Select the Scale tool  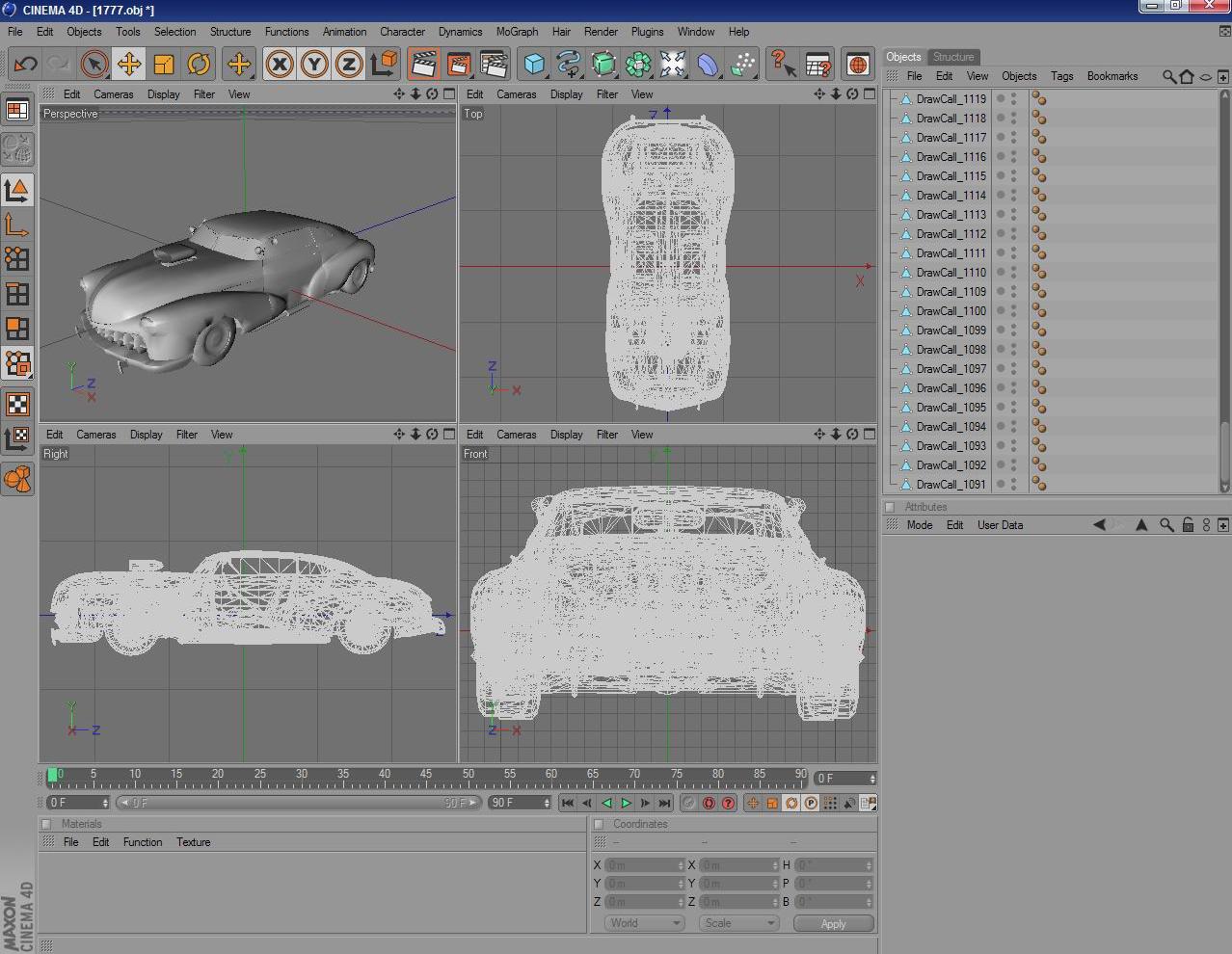164,64
